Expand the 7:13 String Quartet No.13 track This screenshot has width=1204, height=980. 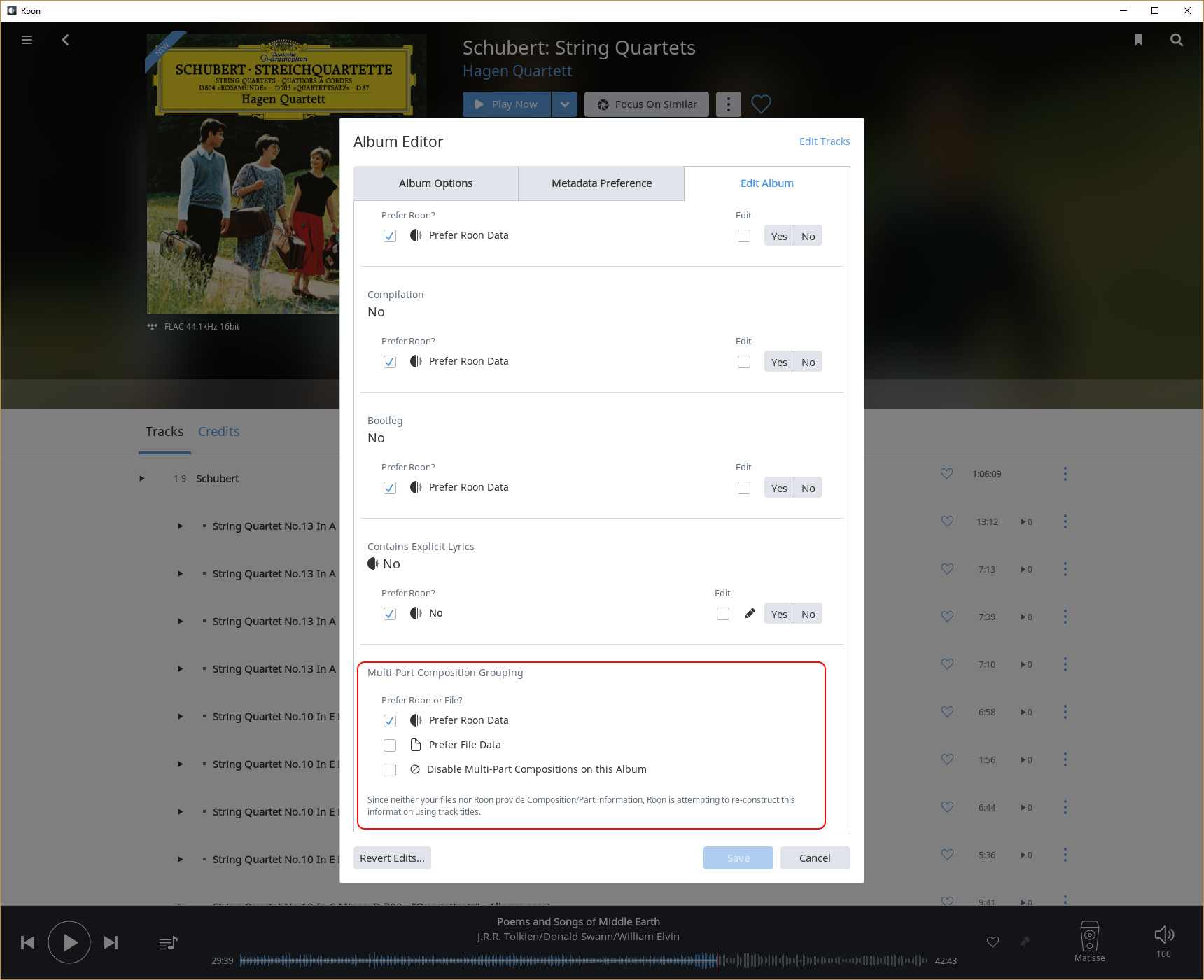[x=180, y=574]
